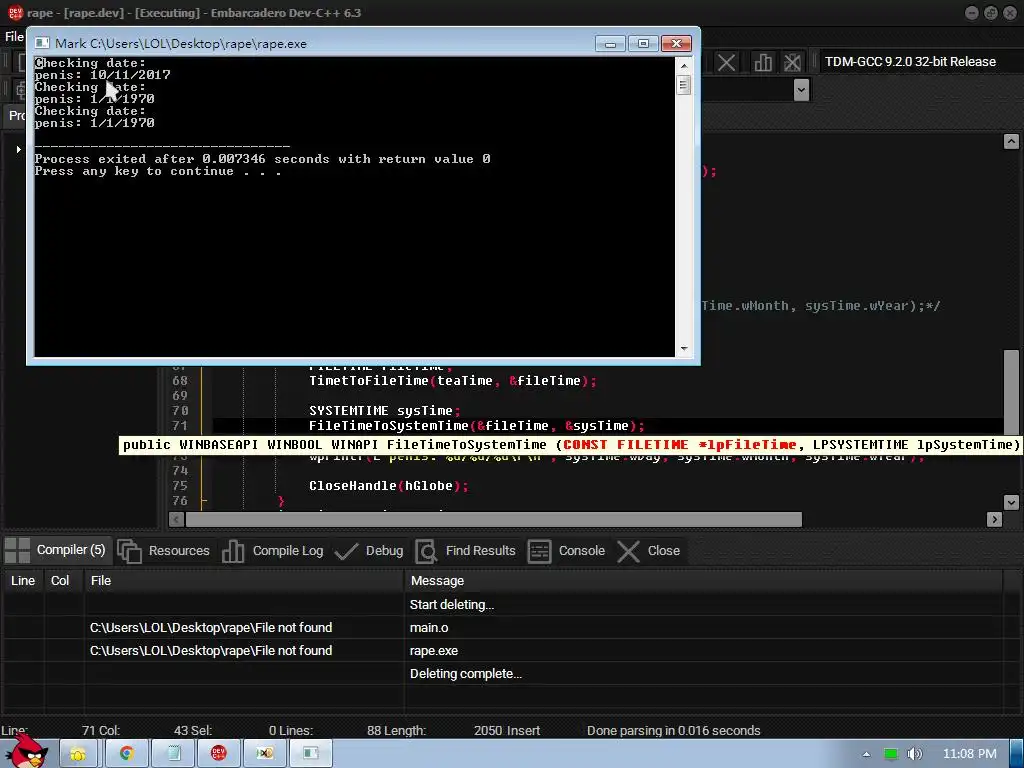Click the editor vertical scroll down arrow
The image size is (1024, 768).
tap(1011, 502)
